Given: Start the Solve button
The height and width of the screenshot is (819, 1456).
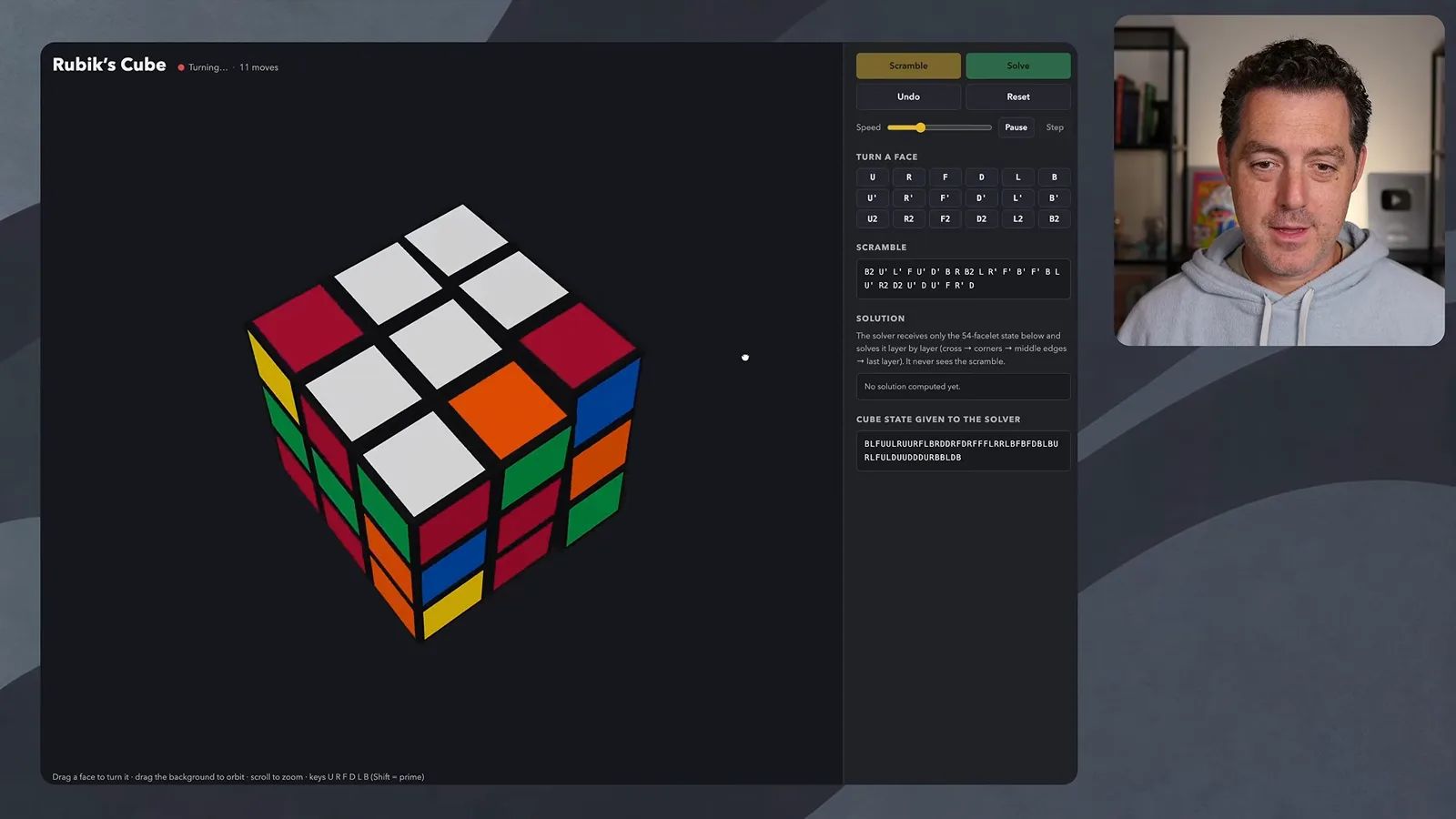Looking at the screenshot, I should 1017,66.
